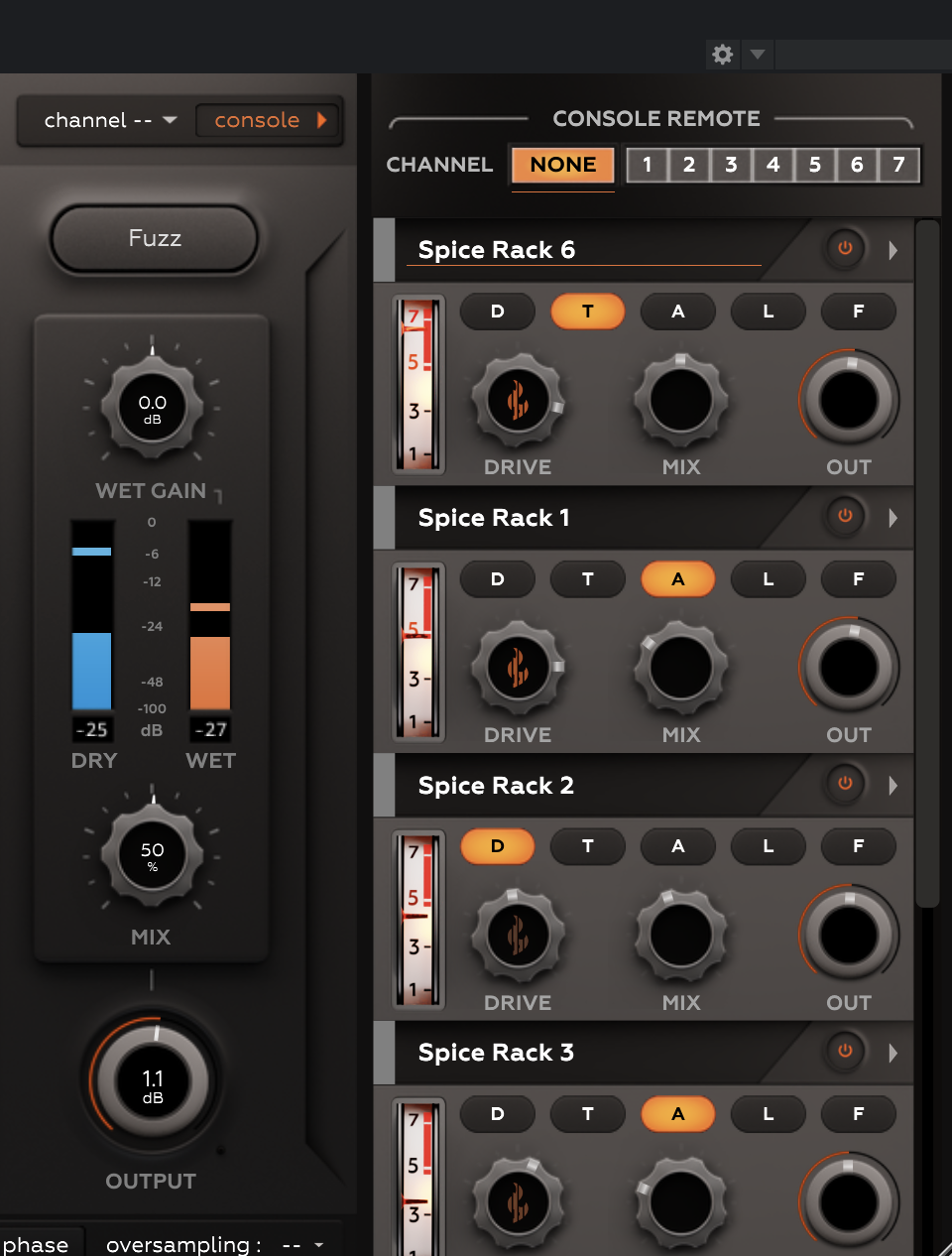This screenshot has width=952, height=1256.
Task: Select channel 1 in Console Remote
Action: point(648,165)
